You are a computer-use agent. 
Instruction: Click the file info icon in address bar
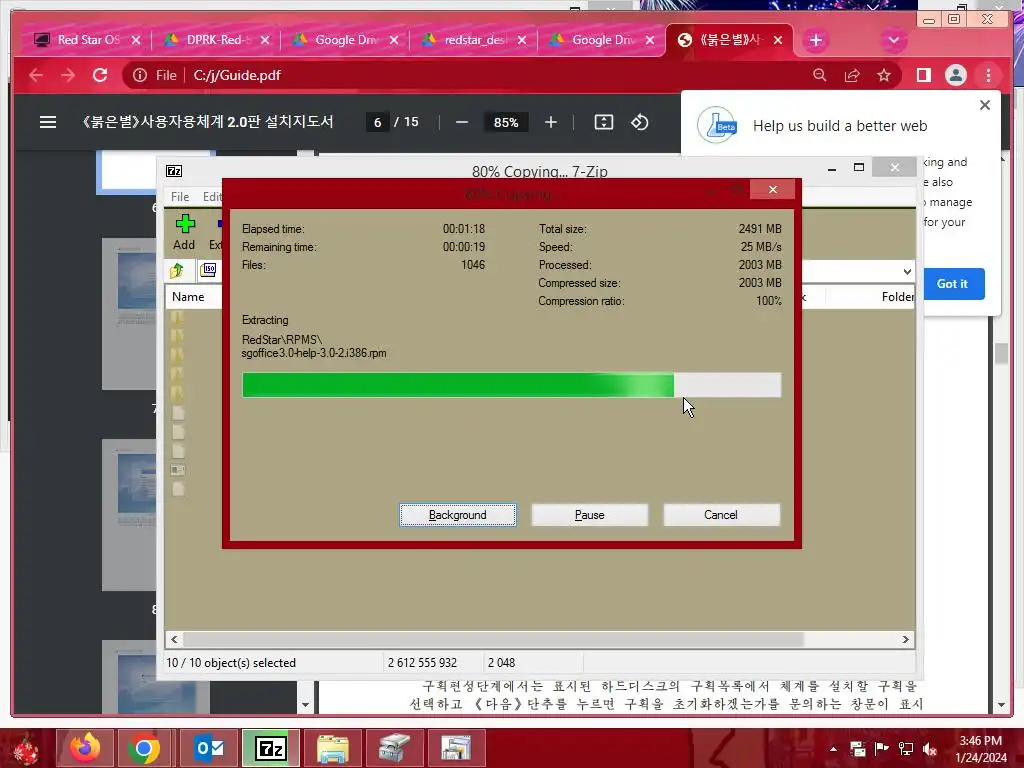point(140,75)
